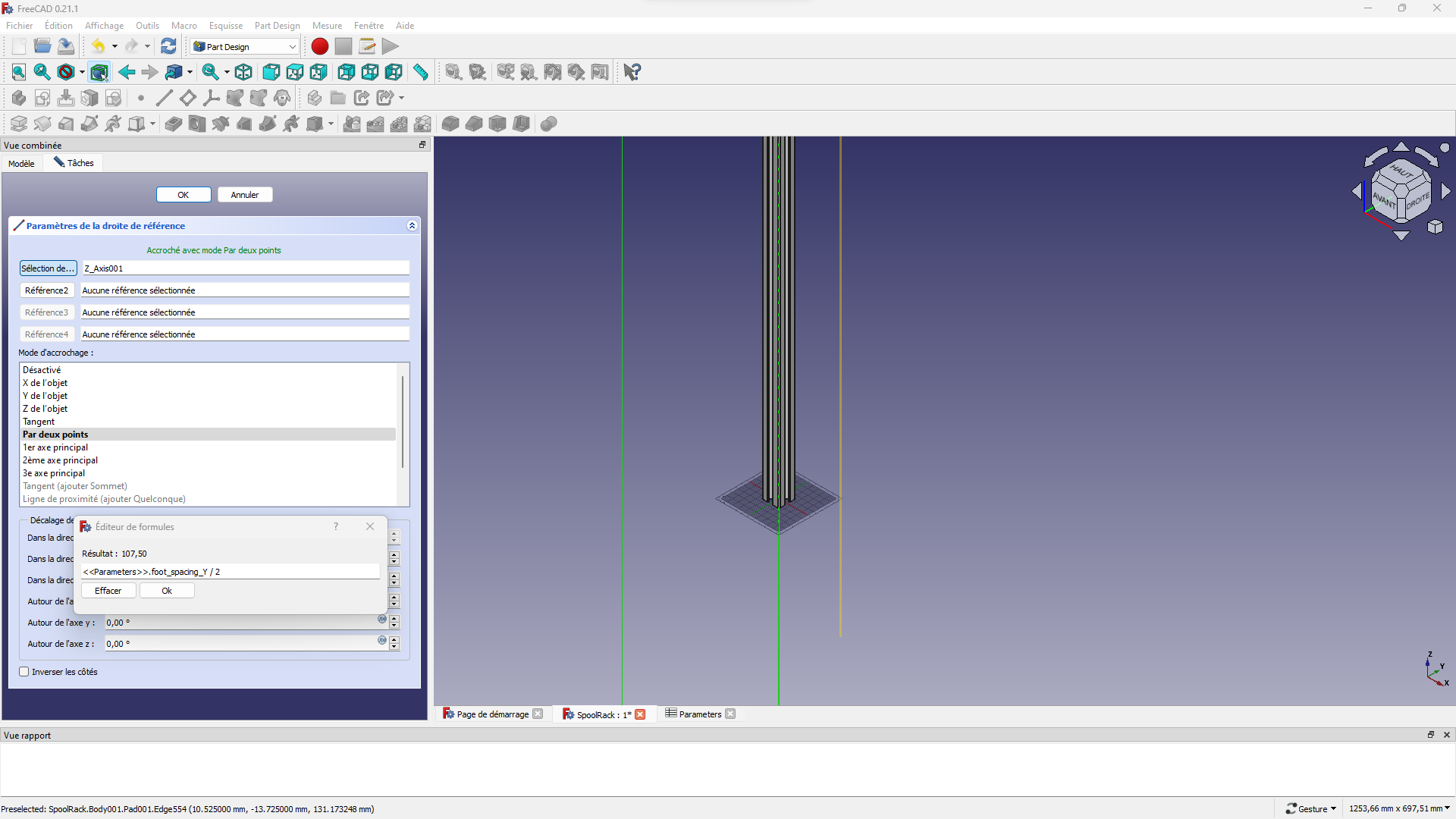
Task: Click Effacer in the formula editor
Action: point(108,590)
